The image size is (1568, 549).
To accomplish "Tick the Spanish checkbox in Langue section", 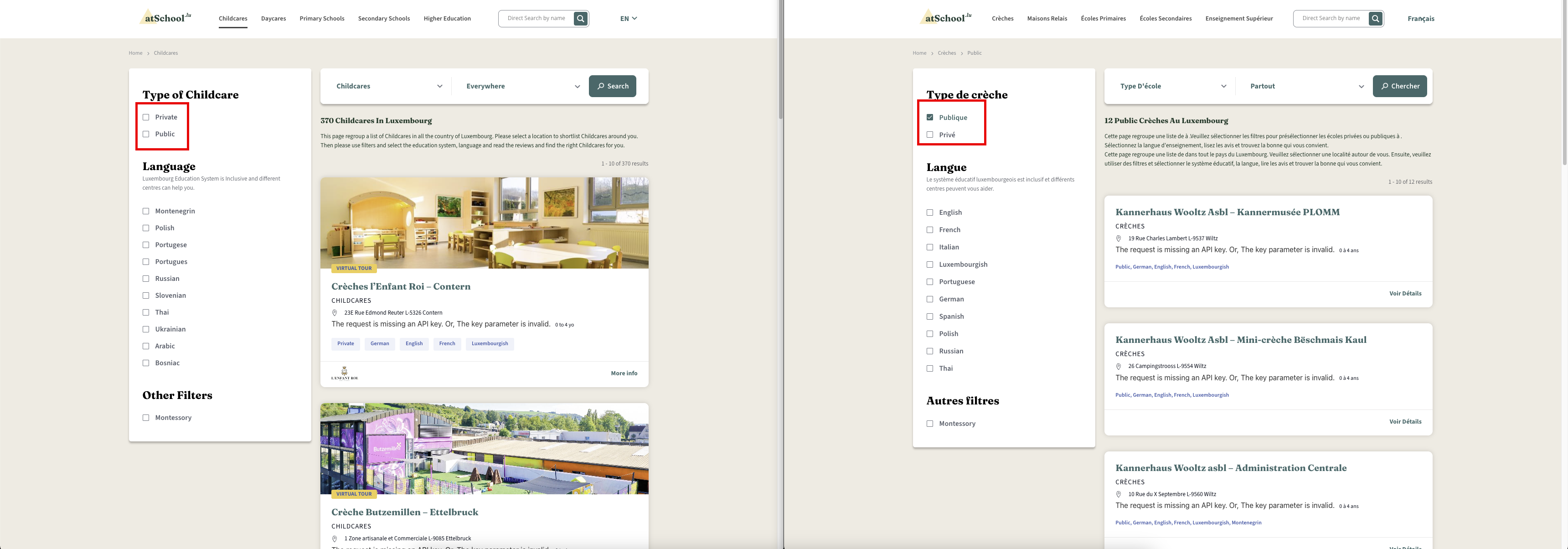I will [x=929, y=316].
